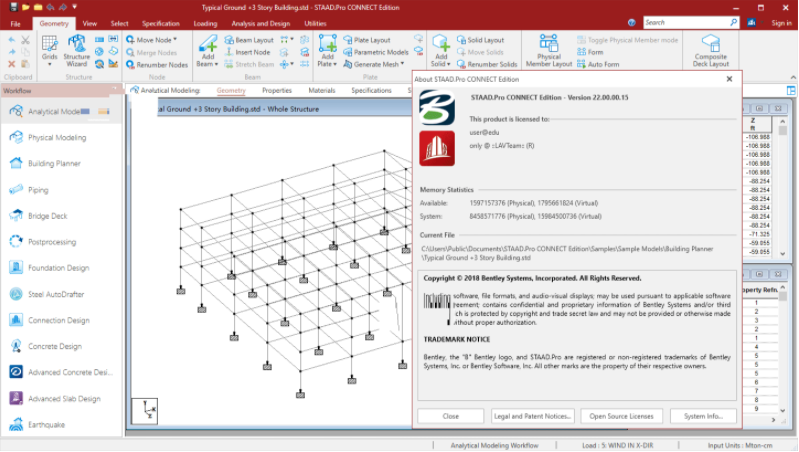The height and width of the screenshot is (452, 799).
Task: Open the Steel AutoDrafter workflow
Action: pos(16,294)
